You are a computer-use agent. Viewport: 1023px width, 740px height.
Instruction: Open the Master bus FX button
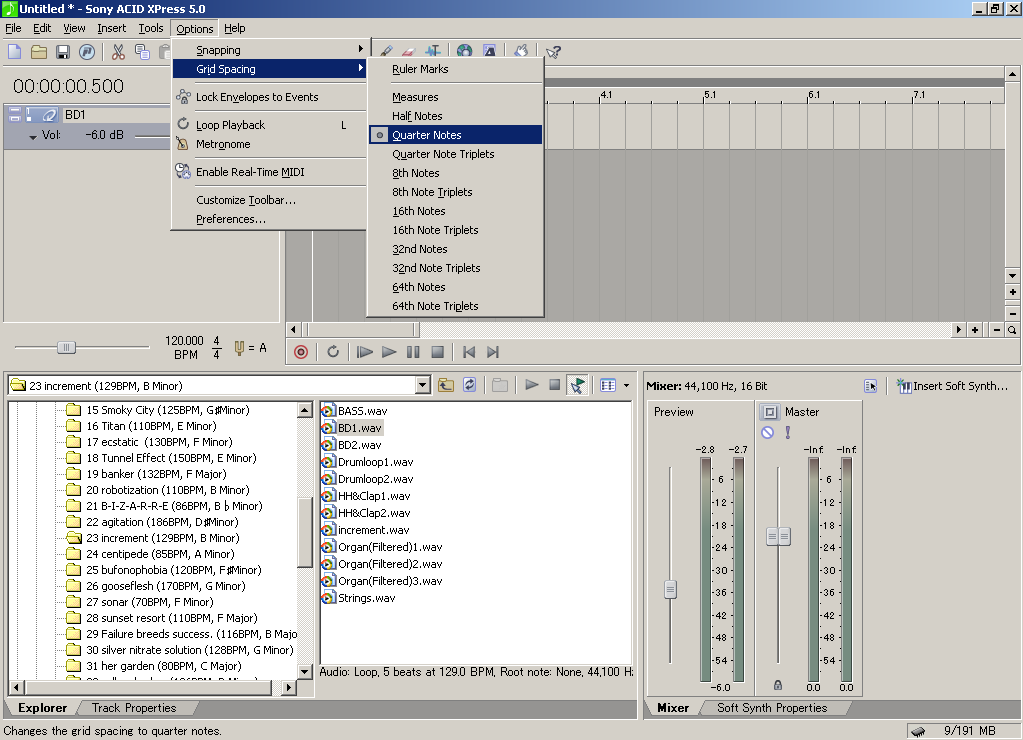pyautogui.click(x=770, y=412)
